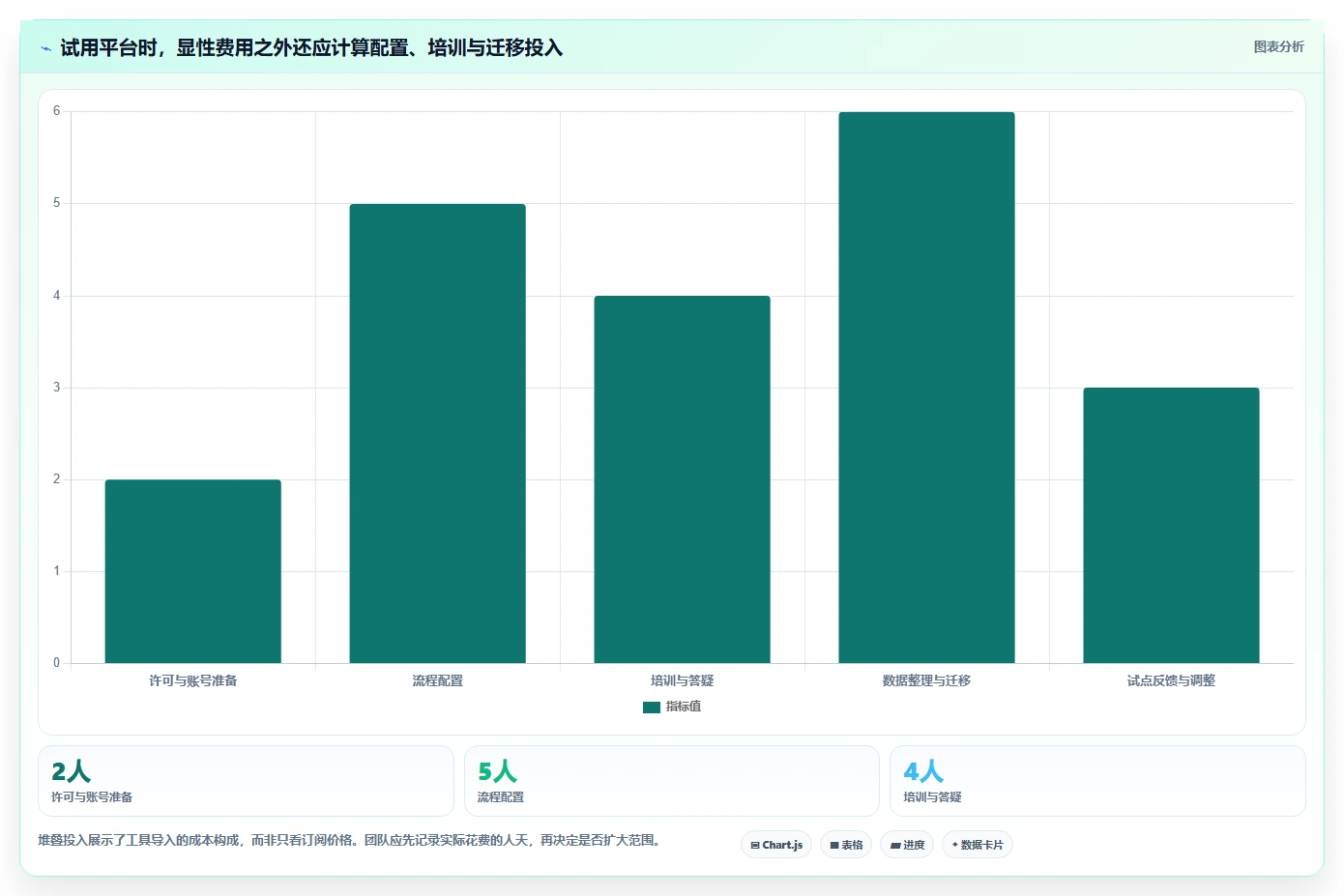Click the y-axis value 3
Screen dimensions: 1344x896
coord(56,388)
